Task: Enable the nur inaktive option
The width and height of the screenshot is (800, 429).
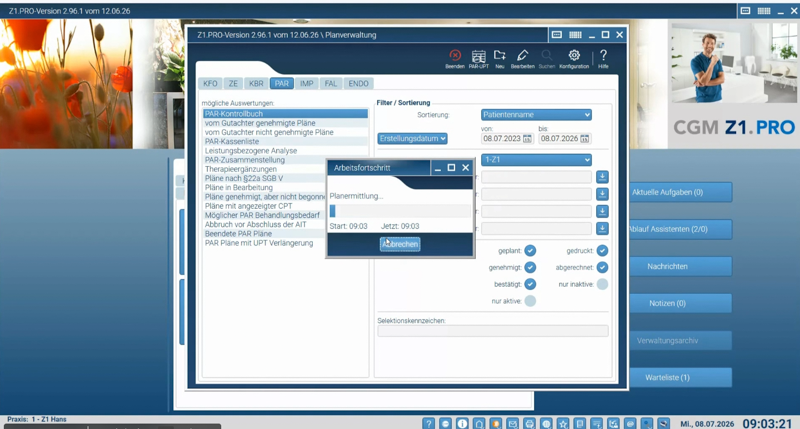Action: (x=602, y=284)
